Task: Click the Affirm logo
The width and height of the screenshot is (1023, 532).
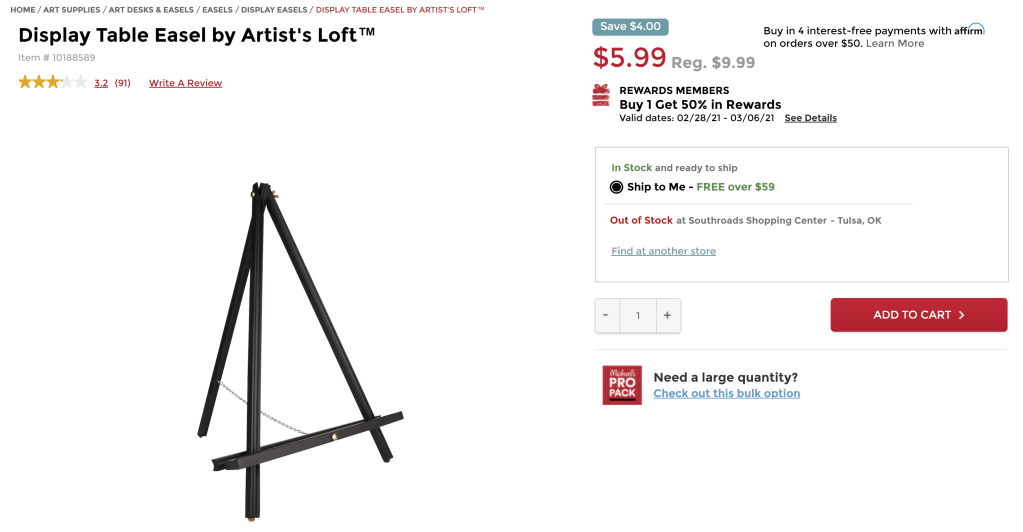Action: pos(969,30)
